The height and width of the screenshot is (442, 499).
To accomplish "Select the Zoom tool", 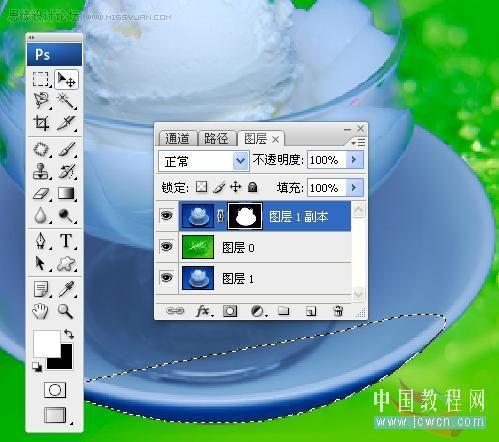I will pyautogui.click(x=66, y=311).
